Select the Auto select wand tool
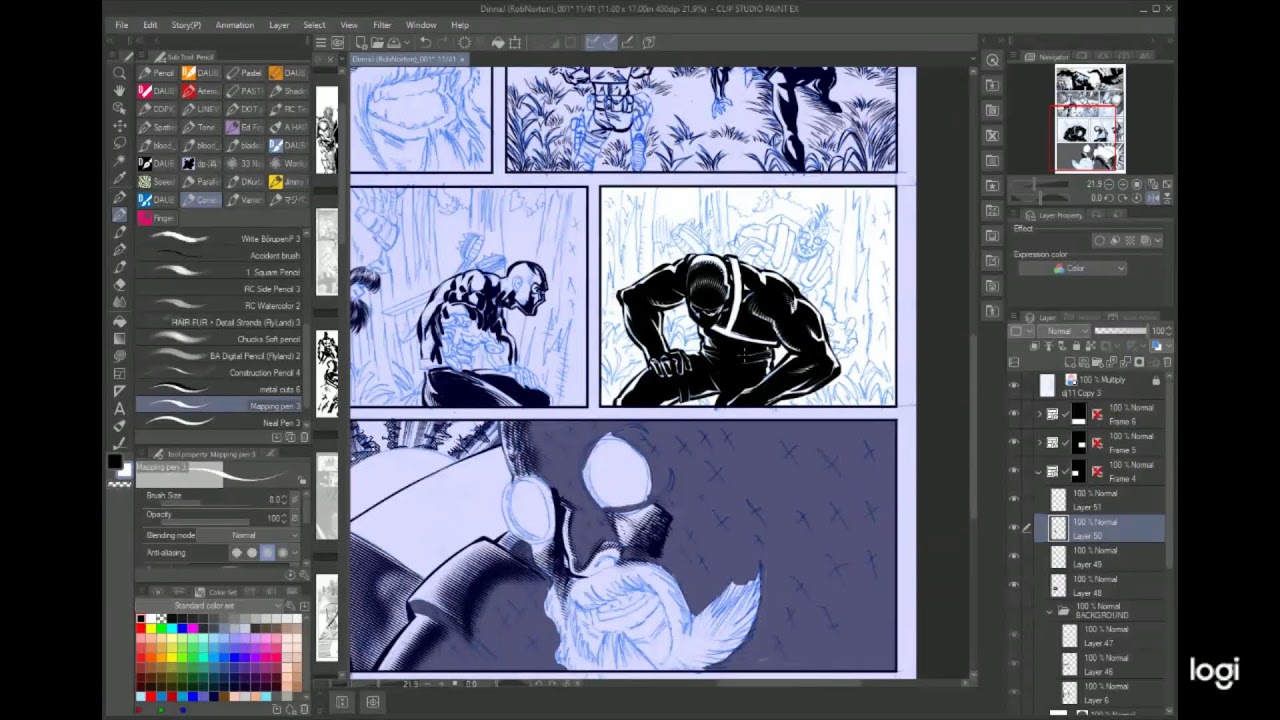1280x720 pixels. (119, 162)
